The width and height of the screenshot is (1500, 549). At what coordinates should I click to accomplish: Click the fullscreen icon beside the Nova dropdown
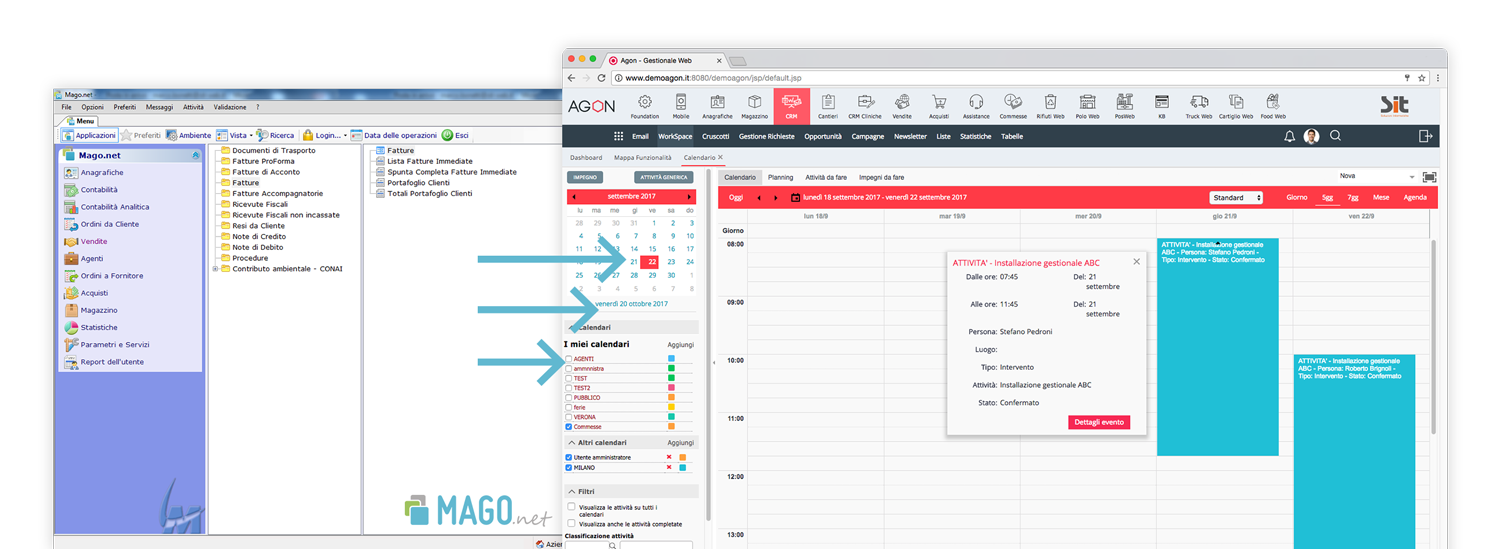pyautogui.click(x=1429, y=177)
